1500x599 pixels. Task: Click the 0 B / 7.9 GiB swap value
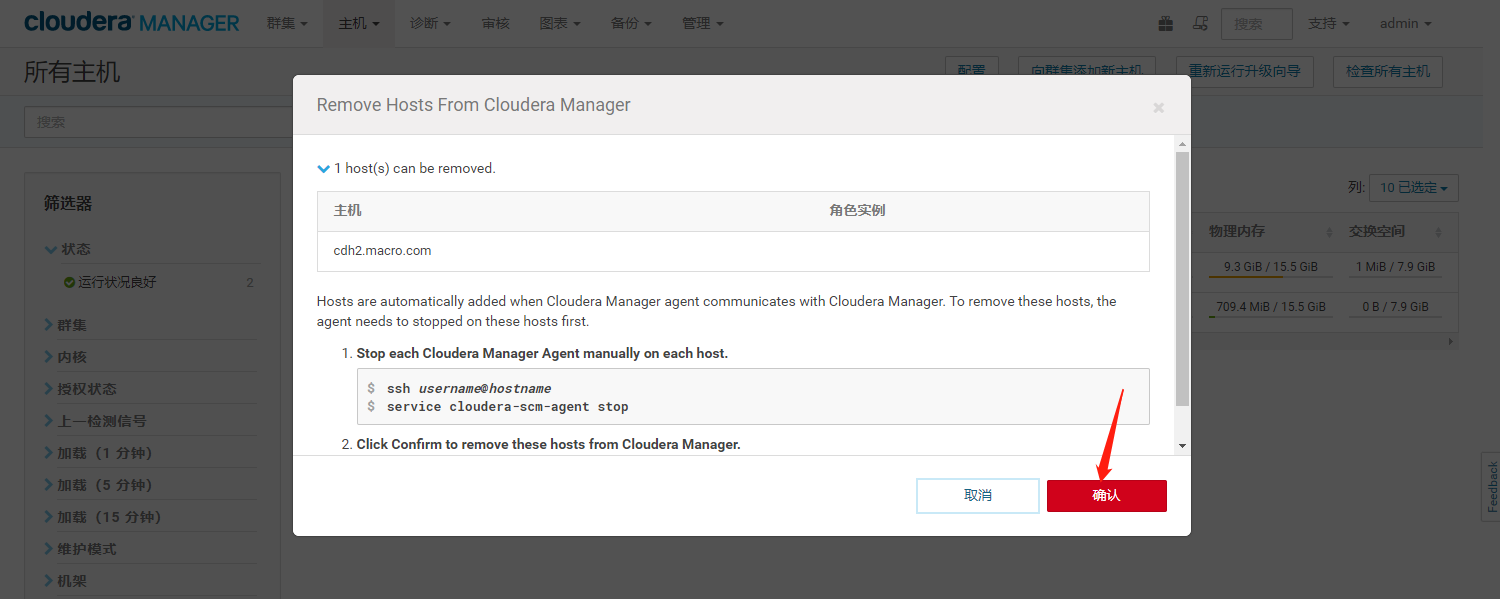point(1395,307)
